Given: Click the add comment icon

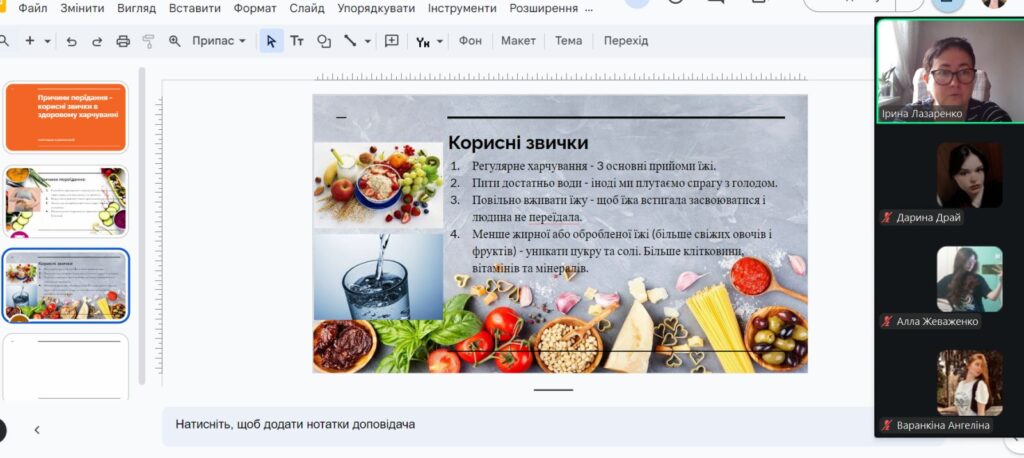Looking at the screenshot, I should pos(391,41).
